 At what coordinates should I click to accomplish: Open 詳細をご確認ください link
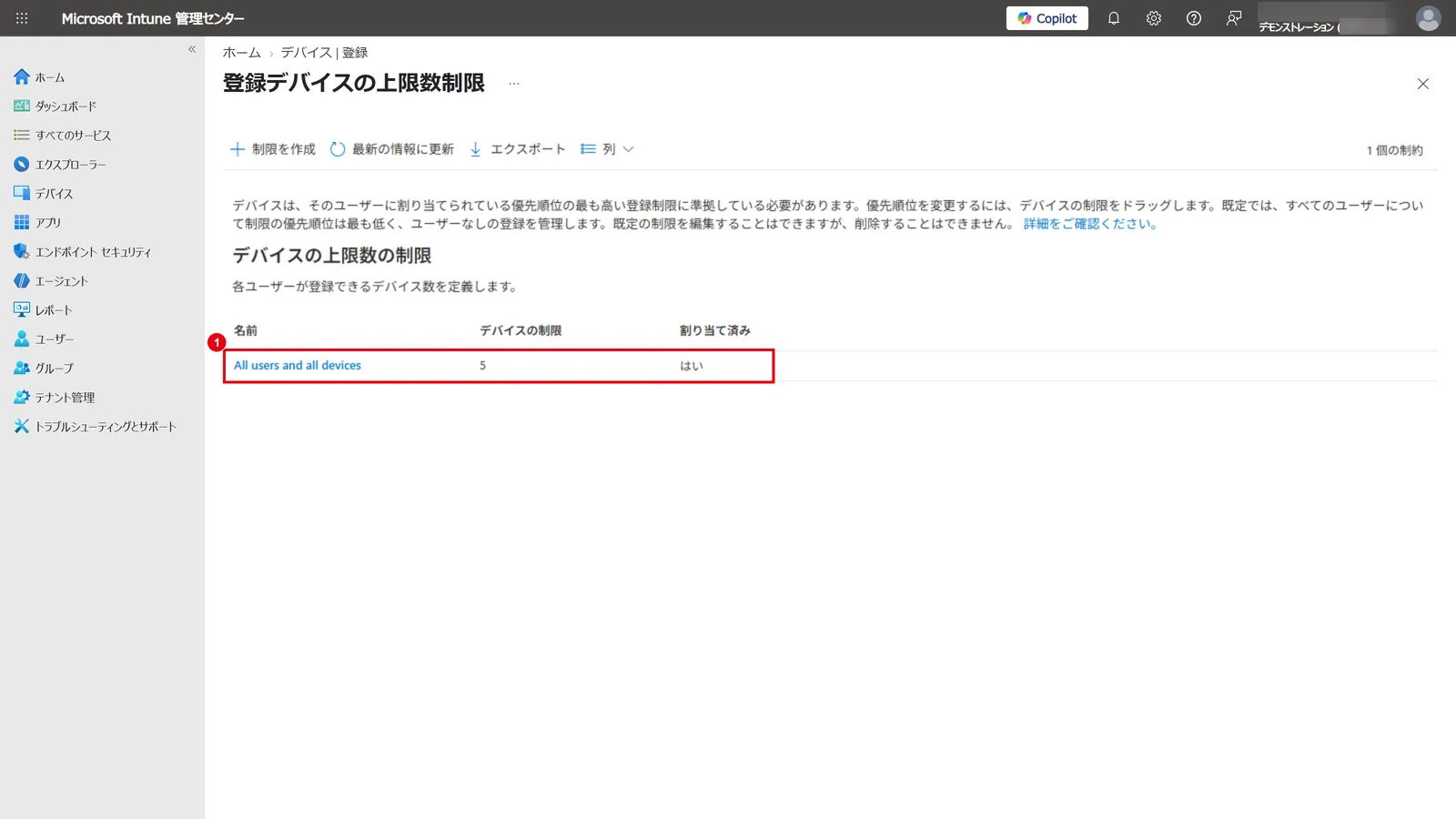pyautogui.click(x=1090, y=224)
